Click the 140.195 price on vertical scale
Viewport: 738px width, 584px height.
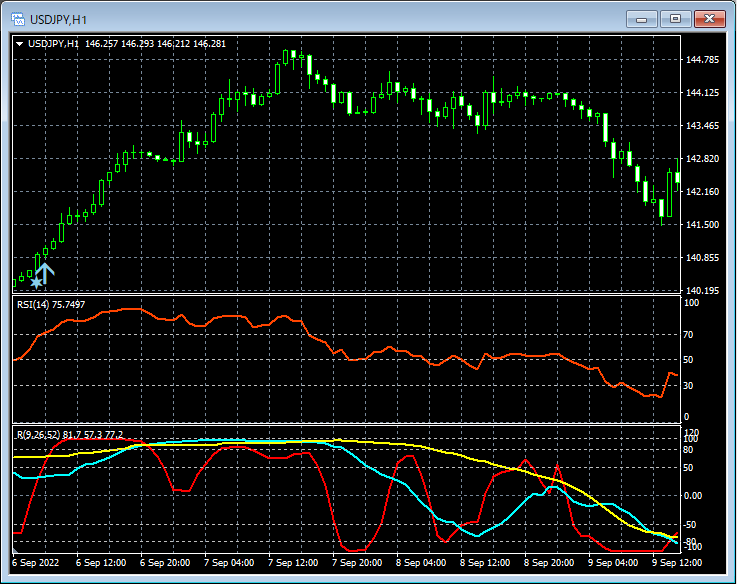point(703,291)
